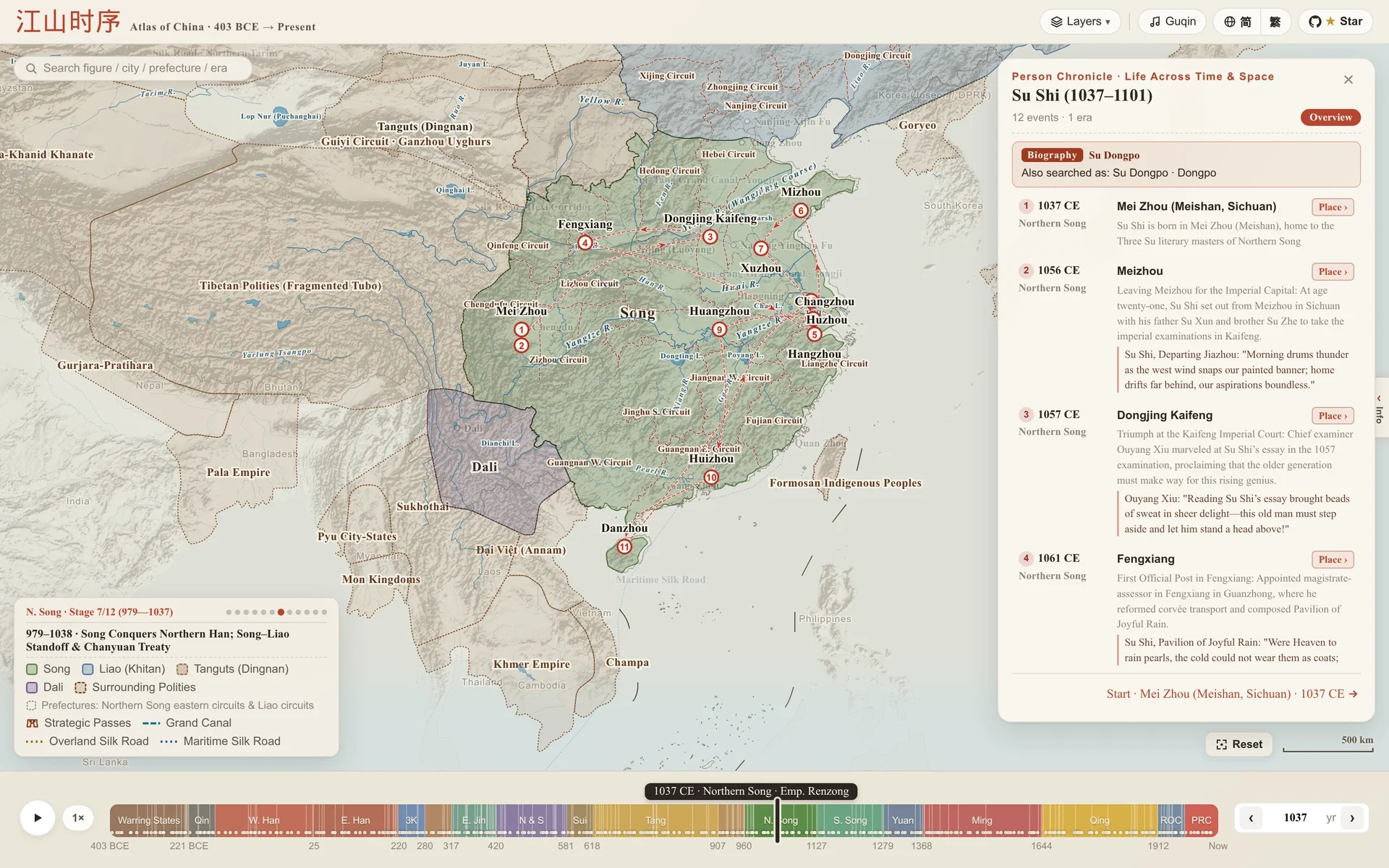Open Place link for Meizhou 1056 event
The height and width of the screenshot is (868, 1389).
click(1333, 271)
